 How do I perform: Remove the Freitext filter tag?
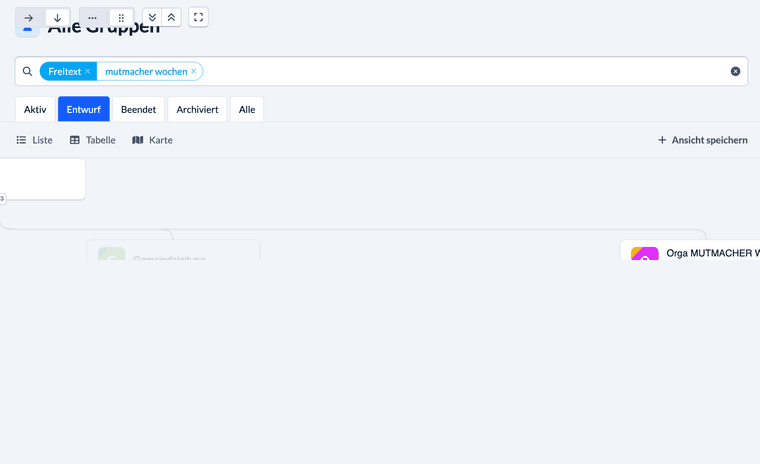pyautogui.click(x=88, y=71)
